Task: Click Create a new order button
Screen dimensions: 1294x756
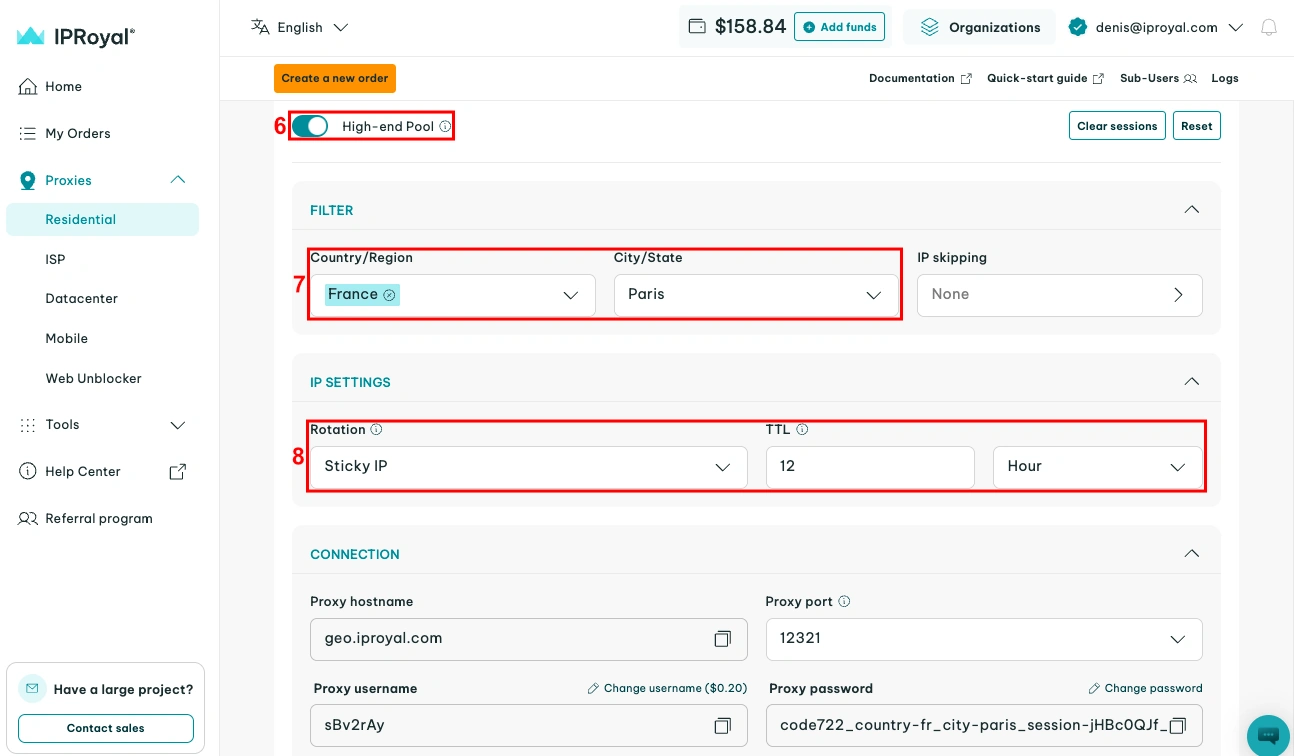Action: tap(335, 78)
